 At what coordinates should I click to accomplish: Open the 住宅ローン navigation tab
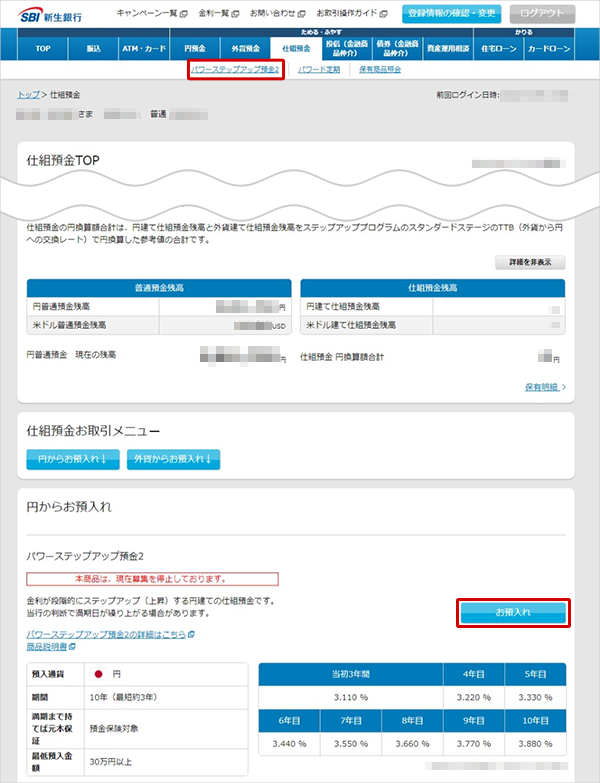pyautogui.click(x=499, y=48)
